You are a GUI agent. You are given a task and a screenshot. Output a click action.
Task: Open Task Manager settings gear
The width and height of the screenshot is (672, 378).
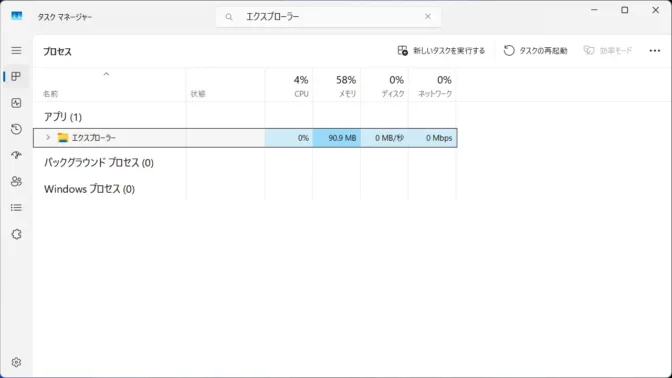tap(16, 363)
